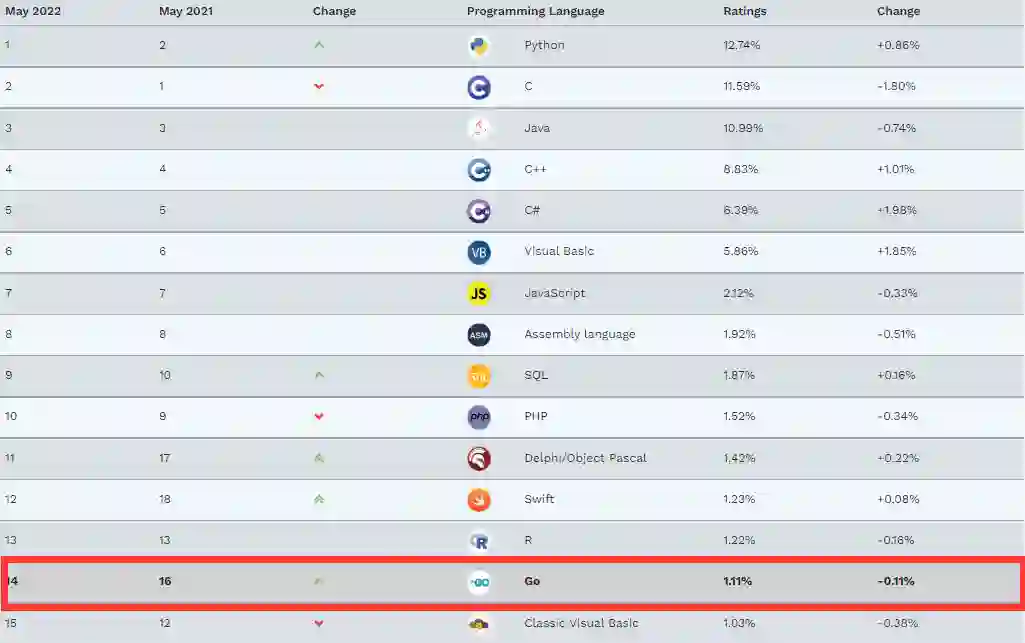Click the Ratings column header
Viewport: 1025px width, 643px height.
pos(744,12)
